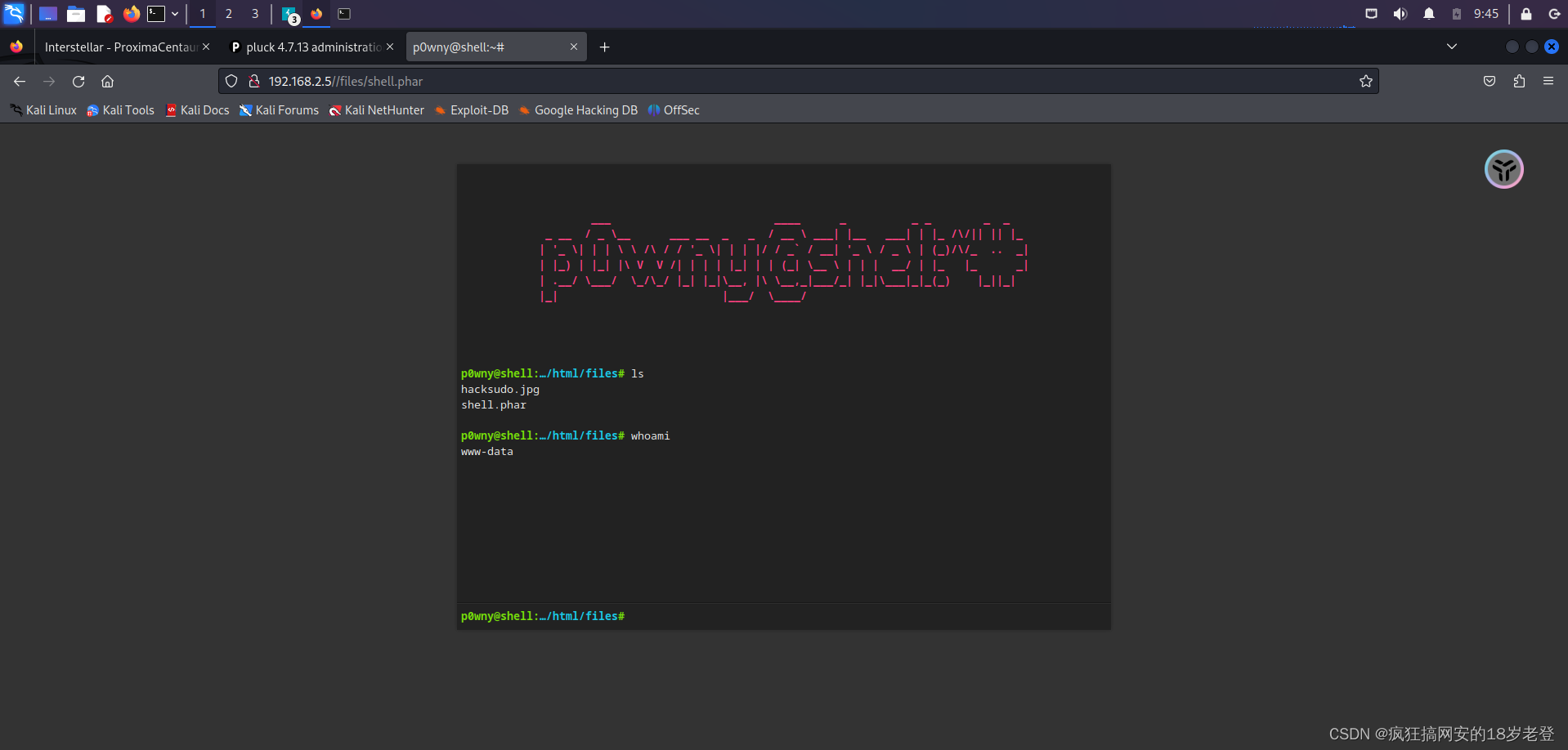Image resolution: width=1568 pixels, height=750 pixels.
Task: Expand the terminal launcher dropdown arrow
Action: click(175, 14)
